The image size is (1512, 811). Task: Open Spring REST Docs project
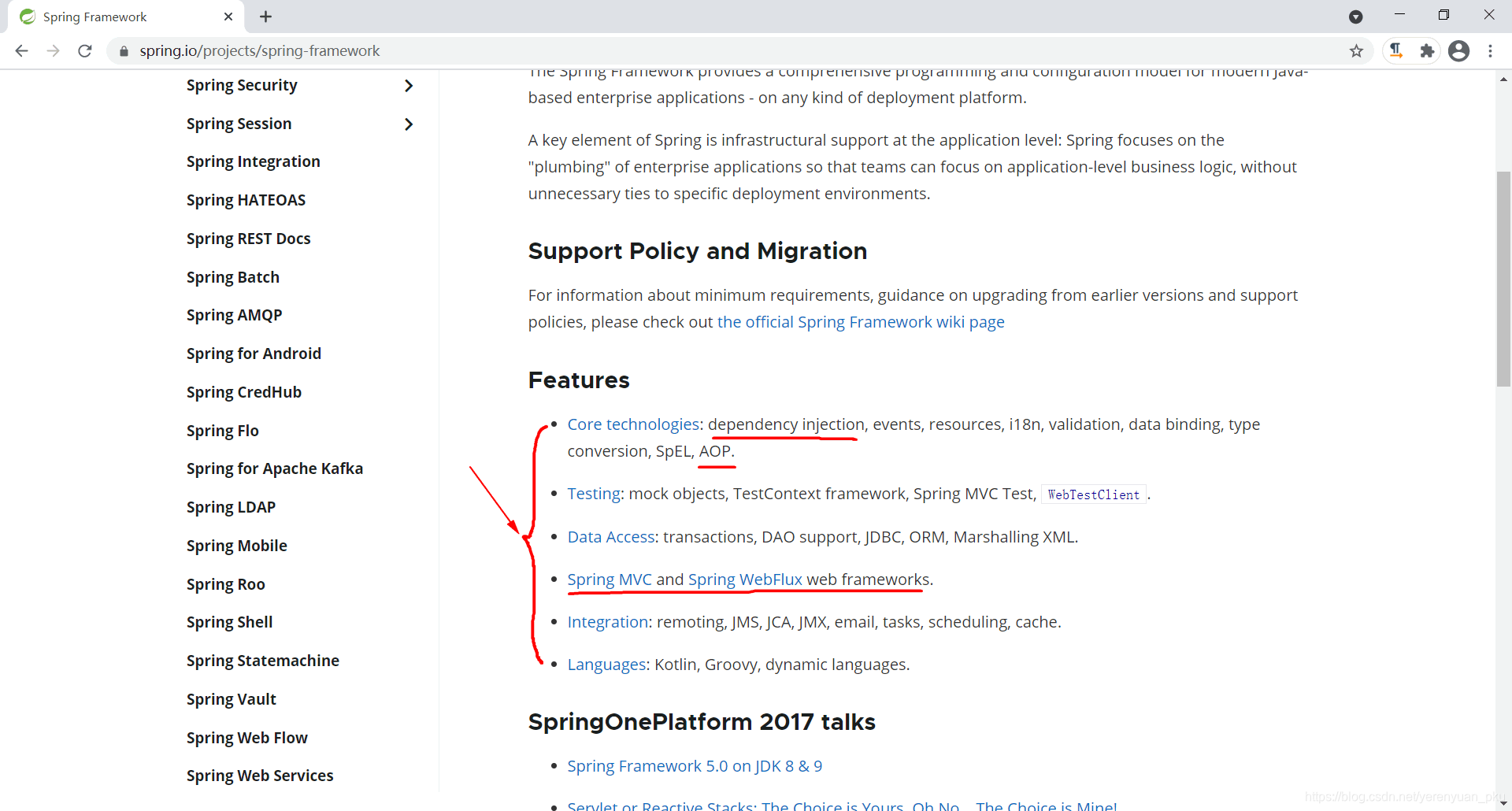tap(248, 239)
